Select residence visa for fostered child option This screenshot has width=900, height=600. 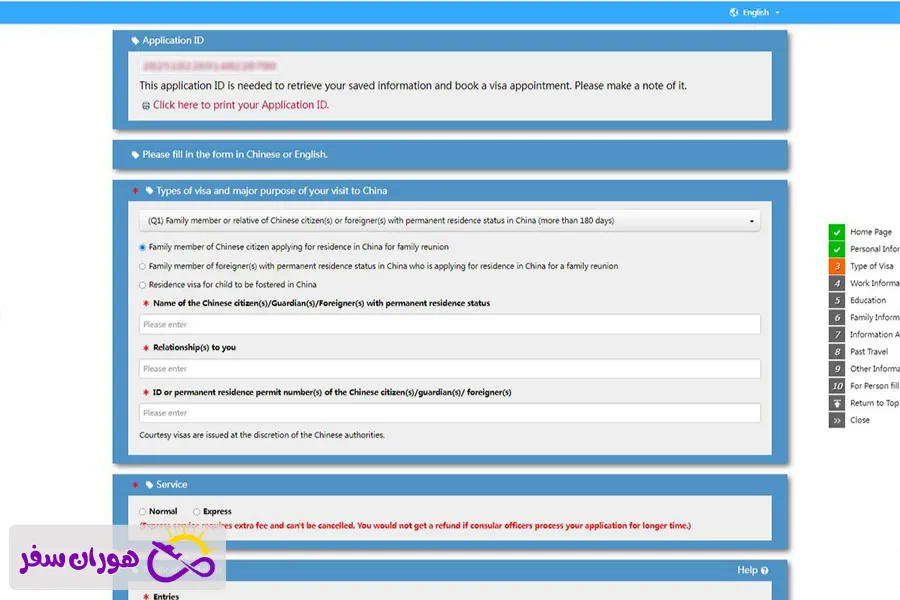[143, 285]
